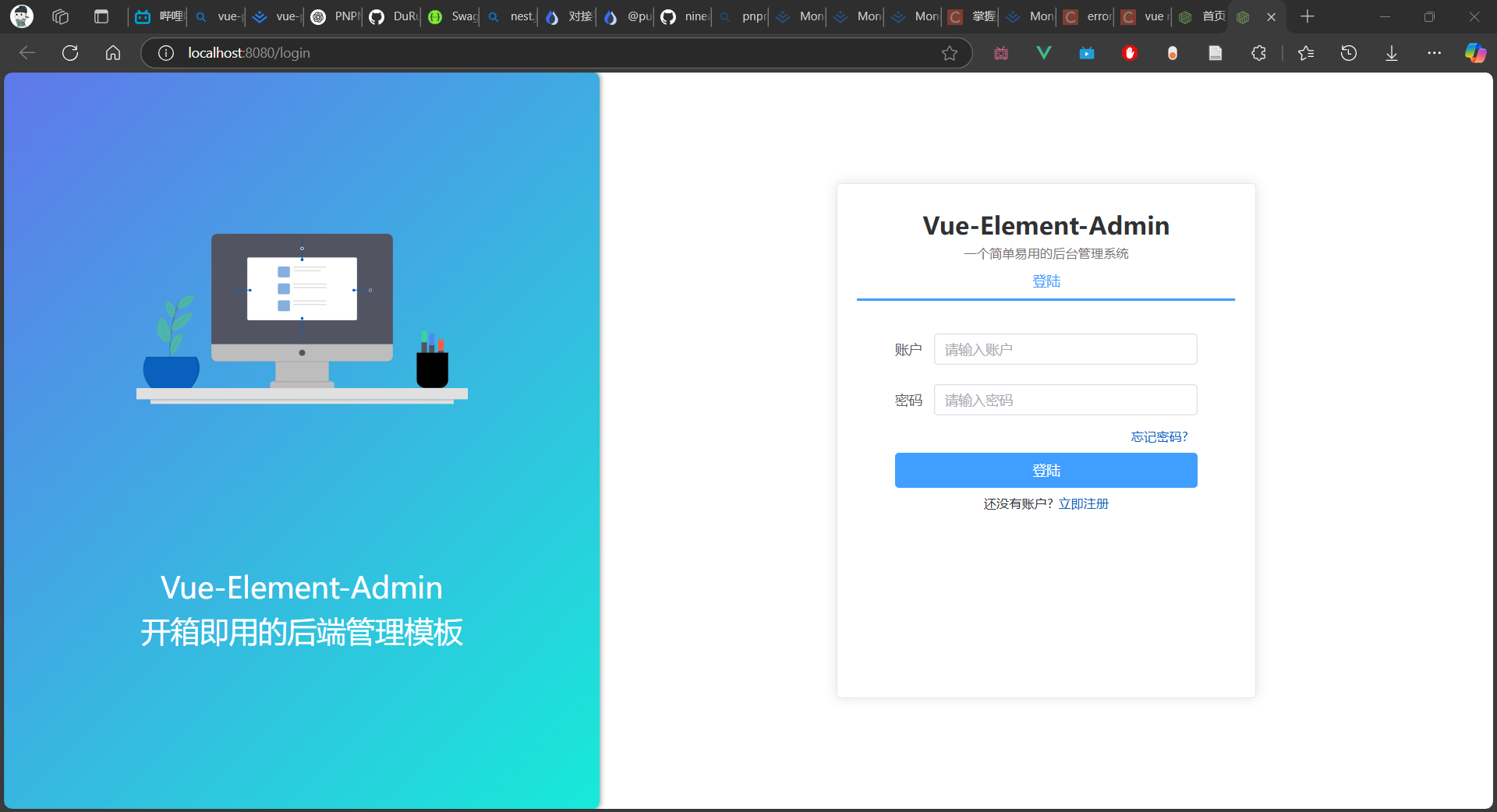The image size is (1497, 812).
Task: Go to the browser home page icon
Action: coord(113,53)
